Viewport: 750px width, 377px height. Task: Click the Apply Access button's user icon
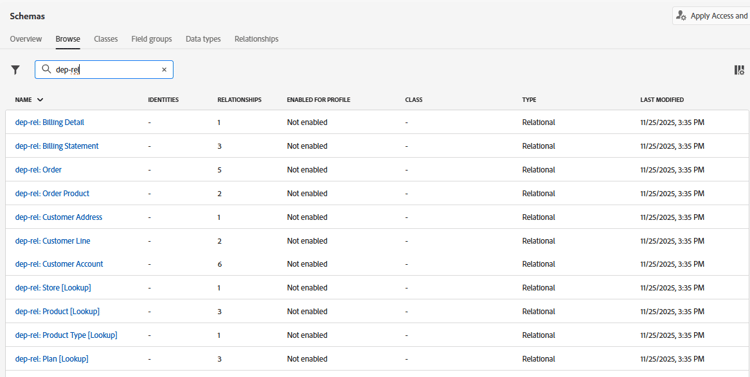(681, 16)
